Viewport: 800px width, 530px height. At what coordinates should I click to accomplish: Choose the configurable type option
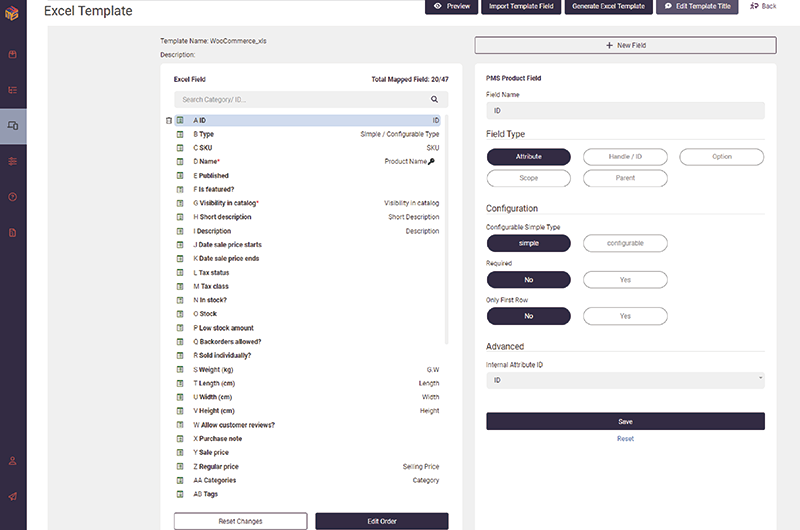pyautogui.click(x=625, y=243)
